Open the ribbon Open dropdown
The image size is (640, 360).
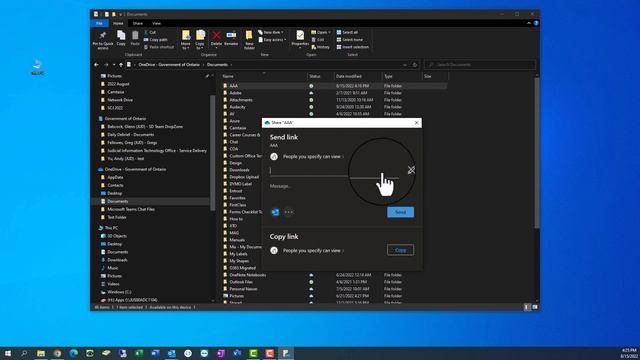[321, 32]
